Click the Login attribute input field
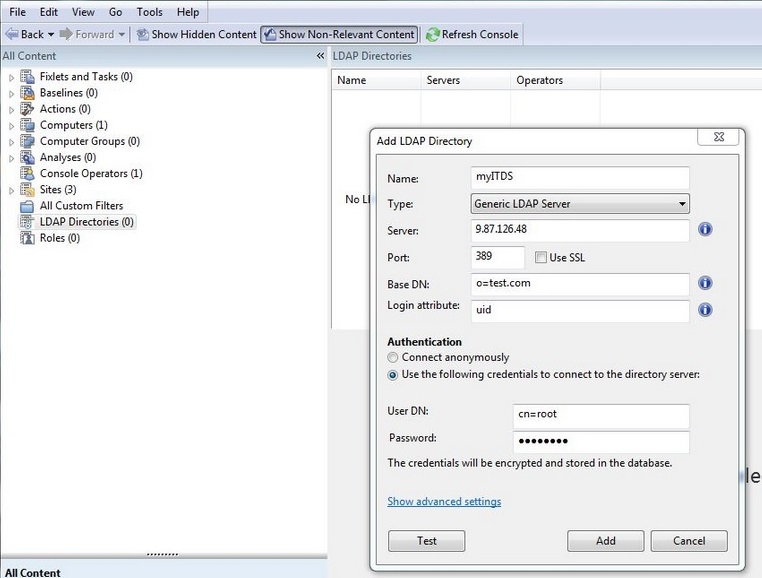This screenshot has height=578, width=762. [x=580, y=311]
